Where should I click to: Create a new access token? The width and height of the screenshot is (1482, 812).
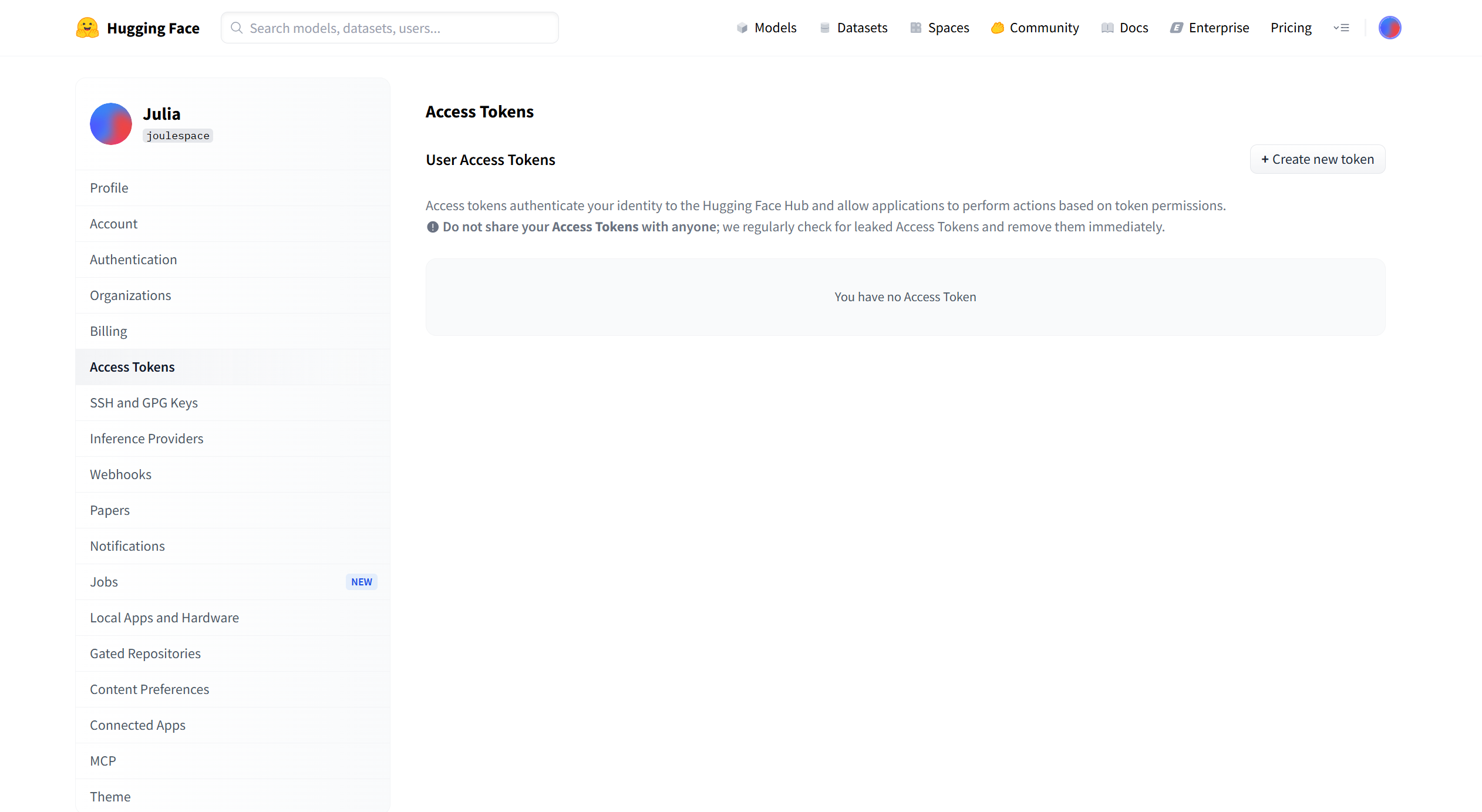point(1317,159)
